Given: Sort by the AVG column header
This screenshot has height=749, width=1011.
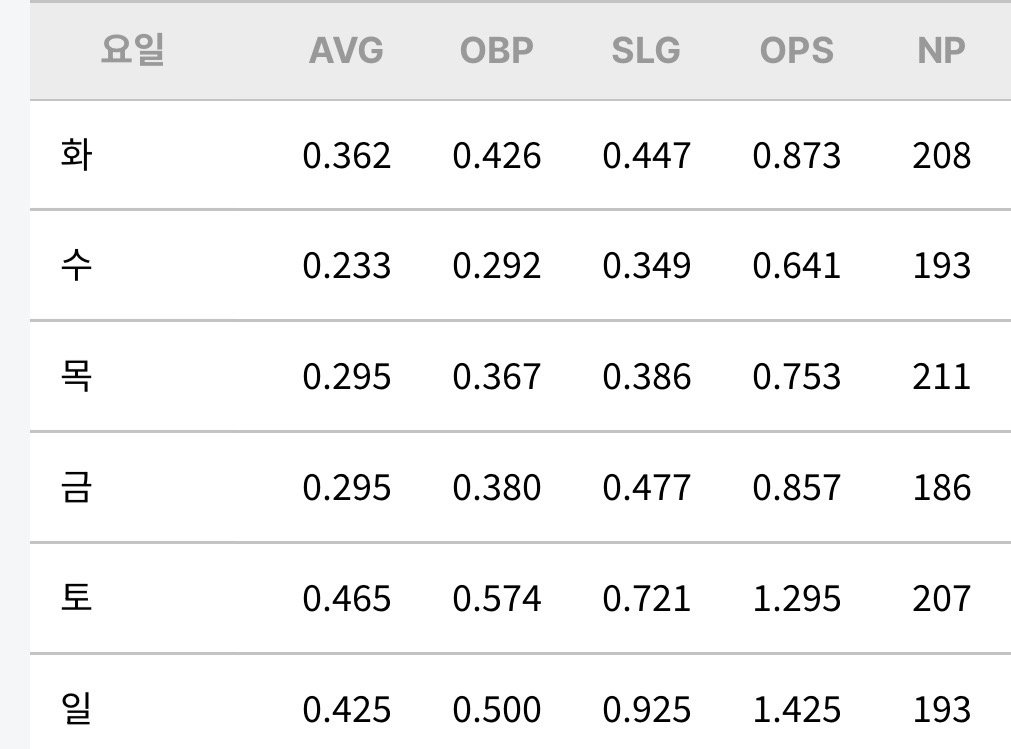Looking at the screenshot, I should [346, 50].
